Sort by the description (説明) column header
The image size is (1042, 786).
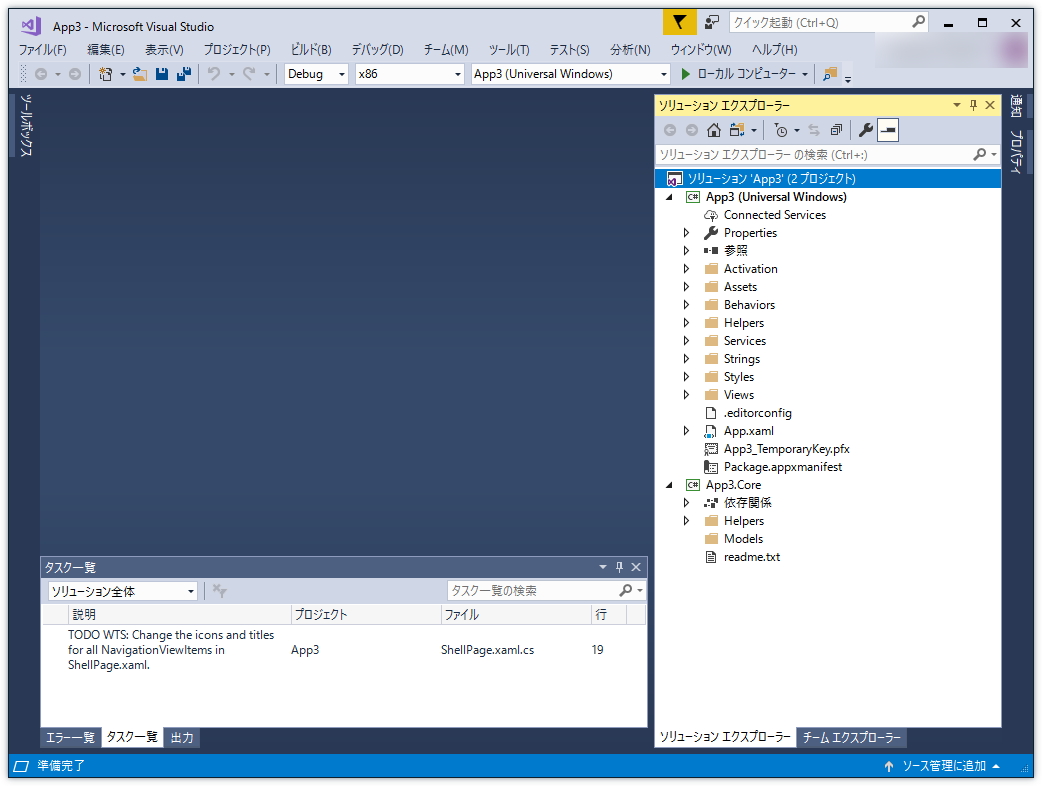click(x=179, y=615)
